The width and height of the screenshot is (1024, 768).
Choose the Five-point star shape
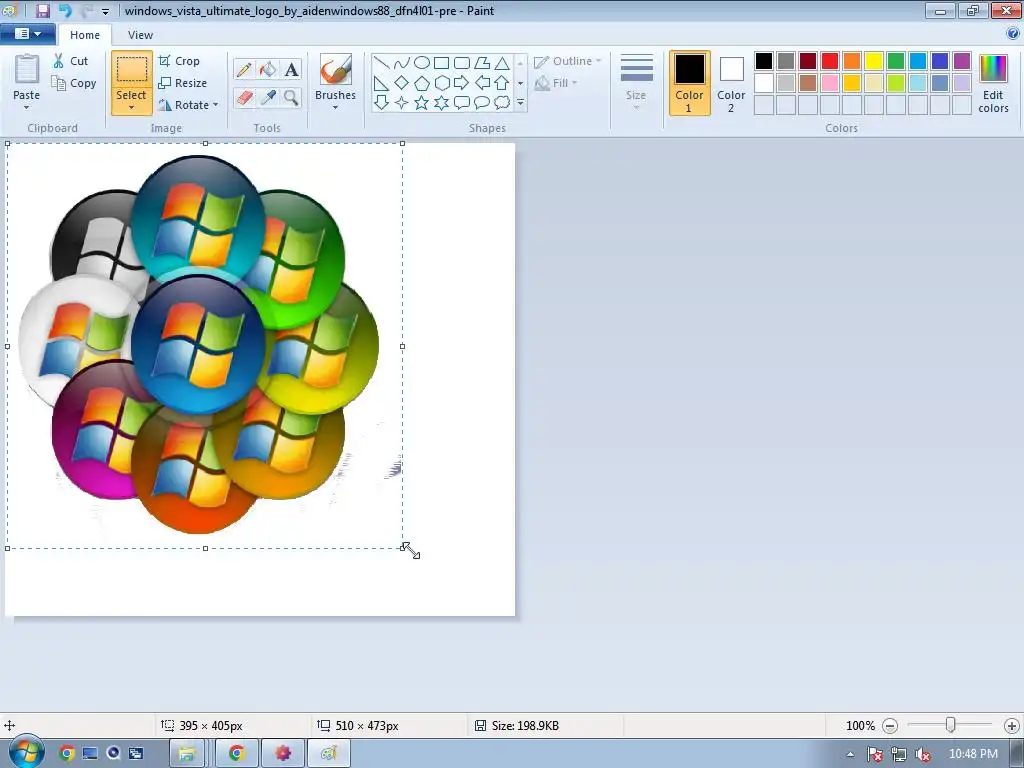tap(422, 103)
